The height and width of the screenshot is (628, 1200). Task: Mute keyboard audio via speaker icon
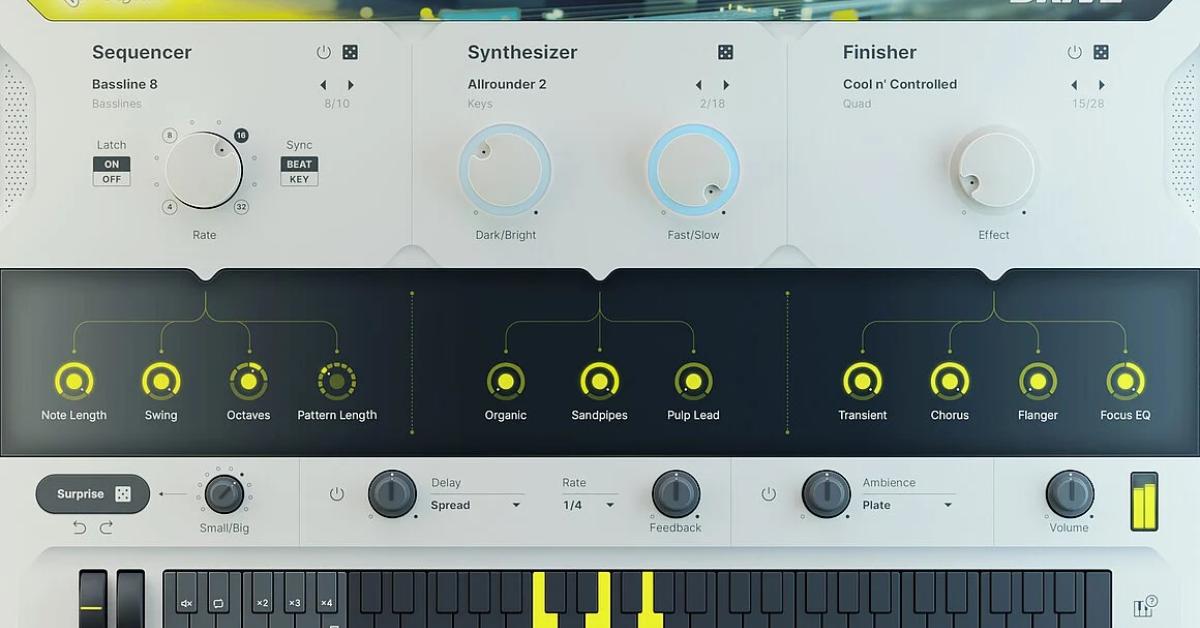(184, 602)
